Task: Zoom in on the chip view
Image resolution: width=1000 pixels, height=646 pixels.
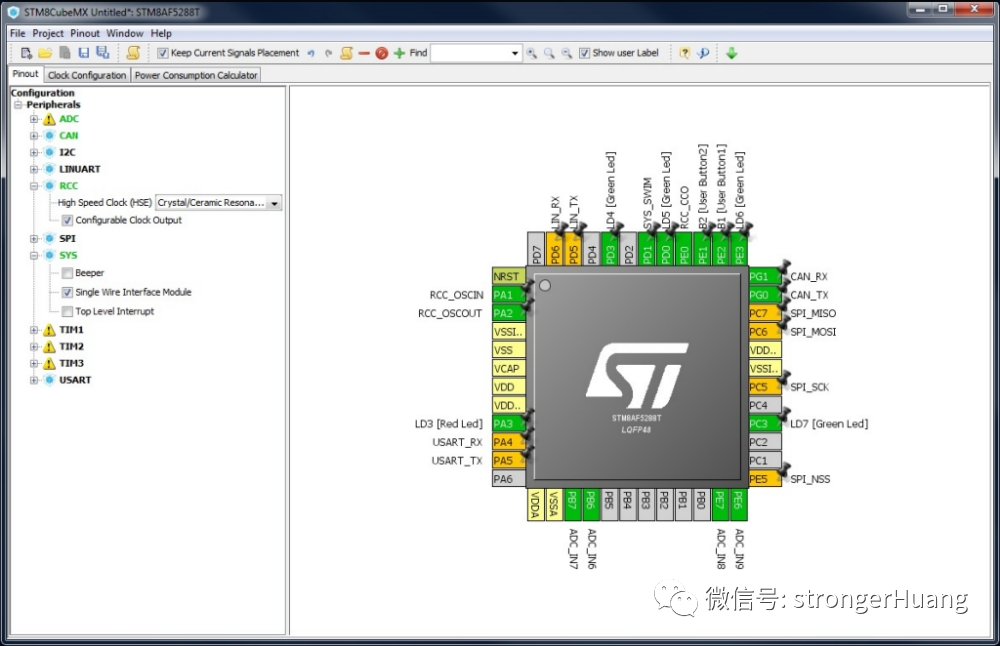Action: click(x=531, y=52)
